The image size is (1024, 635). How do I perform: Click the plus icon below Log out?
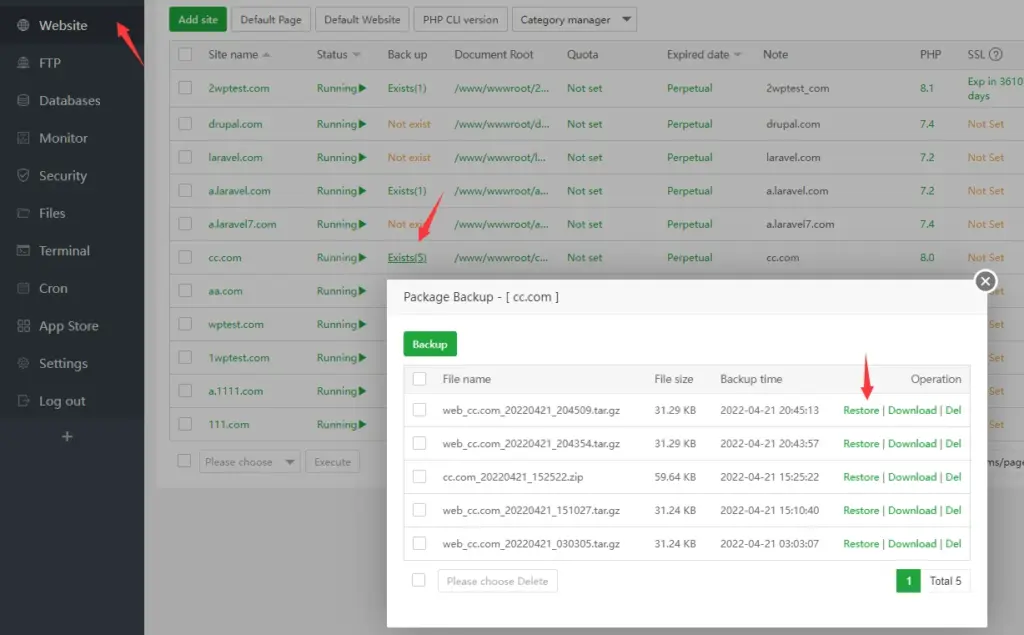coord(67,437)
